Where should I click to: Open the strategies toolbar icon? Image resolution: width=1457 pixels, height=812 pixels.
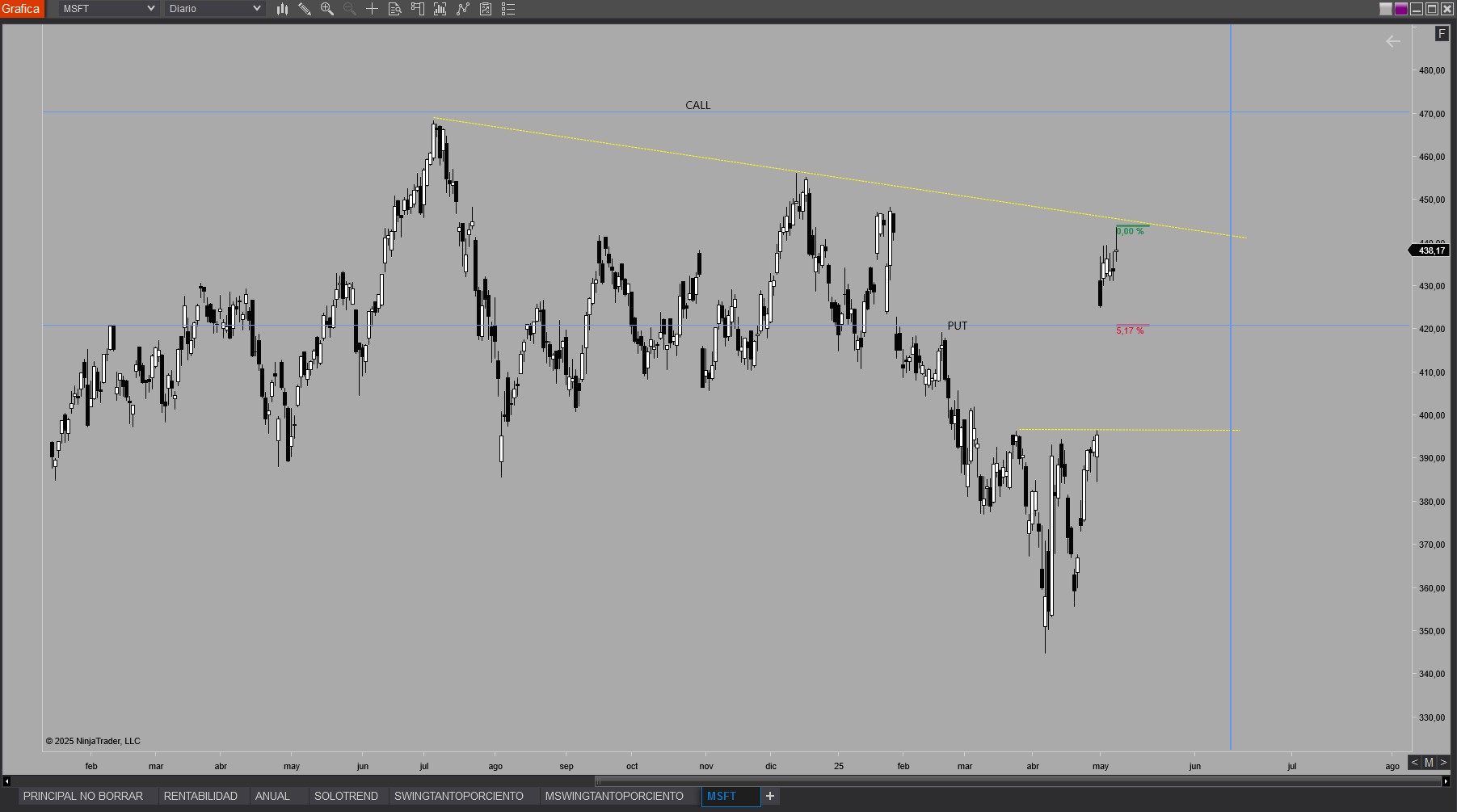[x=486, y=9]
